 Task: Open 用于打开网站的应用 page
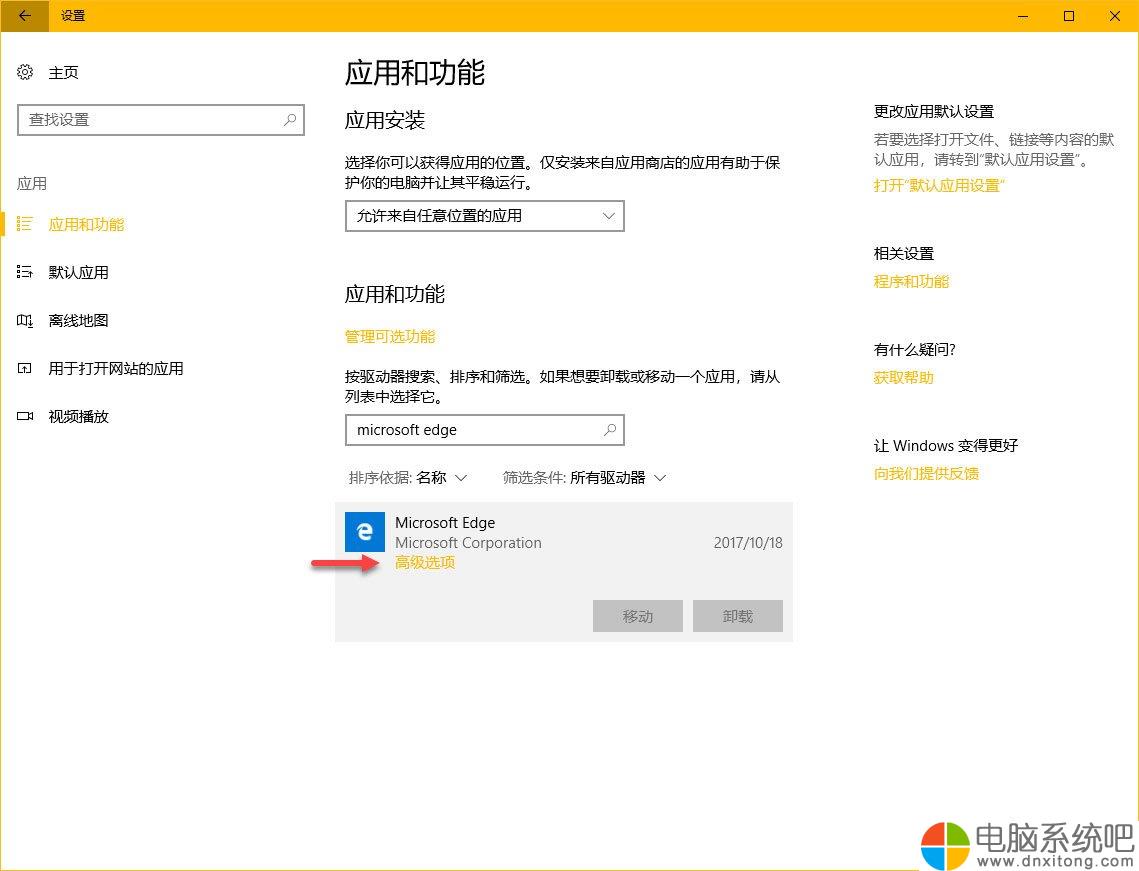pyautogui.click(x=115, y=368)
